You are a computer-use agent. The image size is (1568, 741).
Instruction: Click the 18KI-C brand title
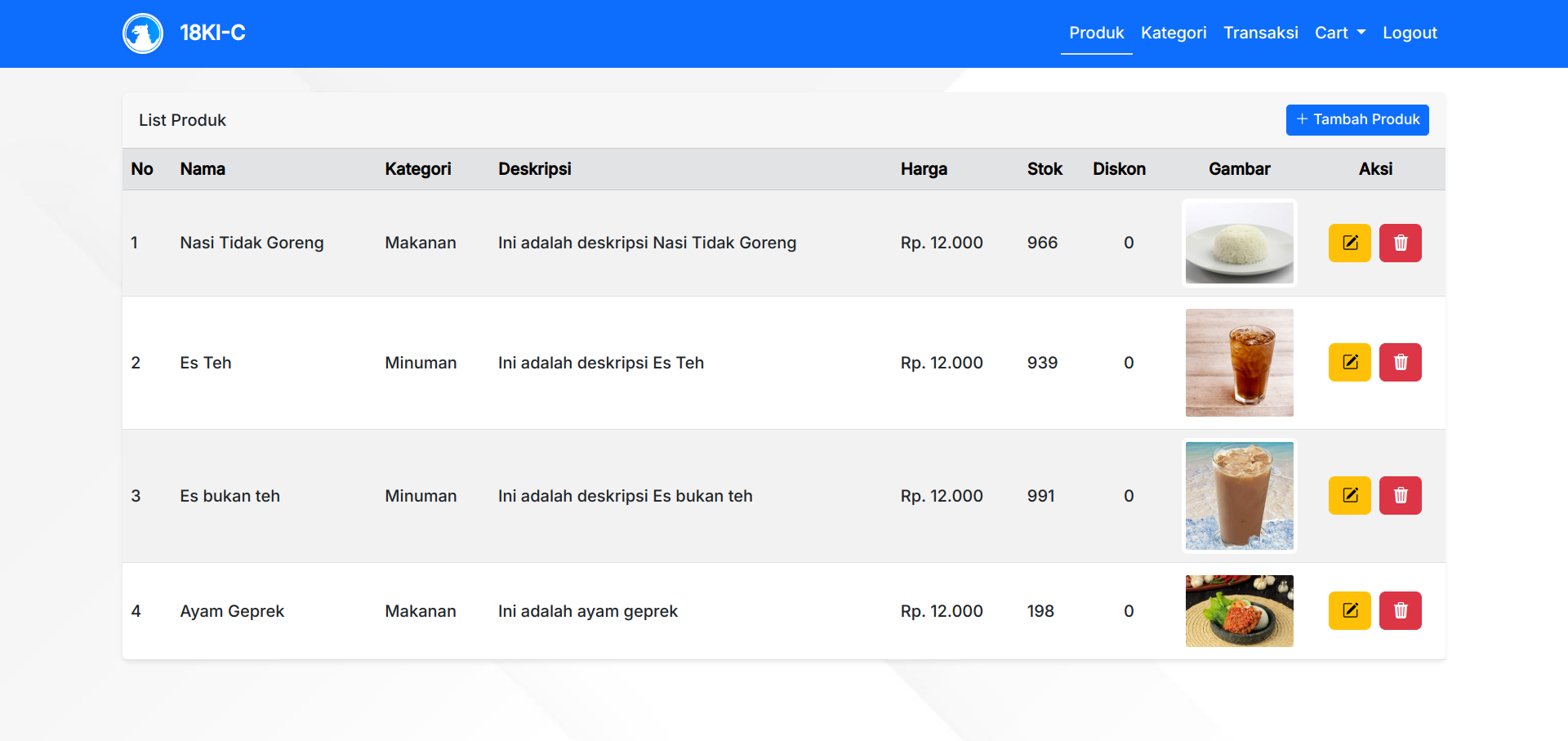click(x=212, y=33)
